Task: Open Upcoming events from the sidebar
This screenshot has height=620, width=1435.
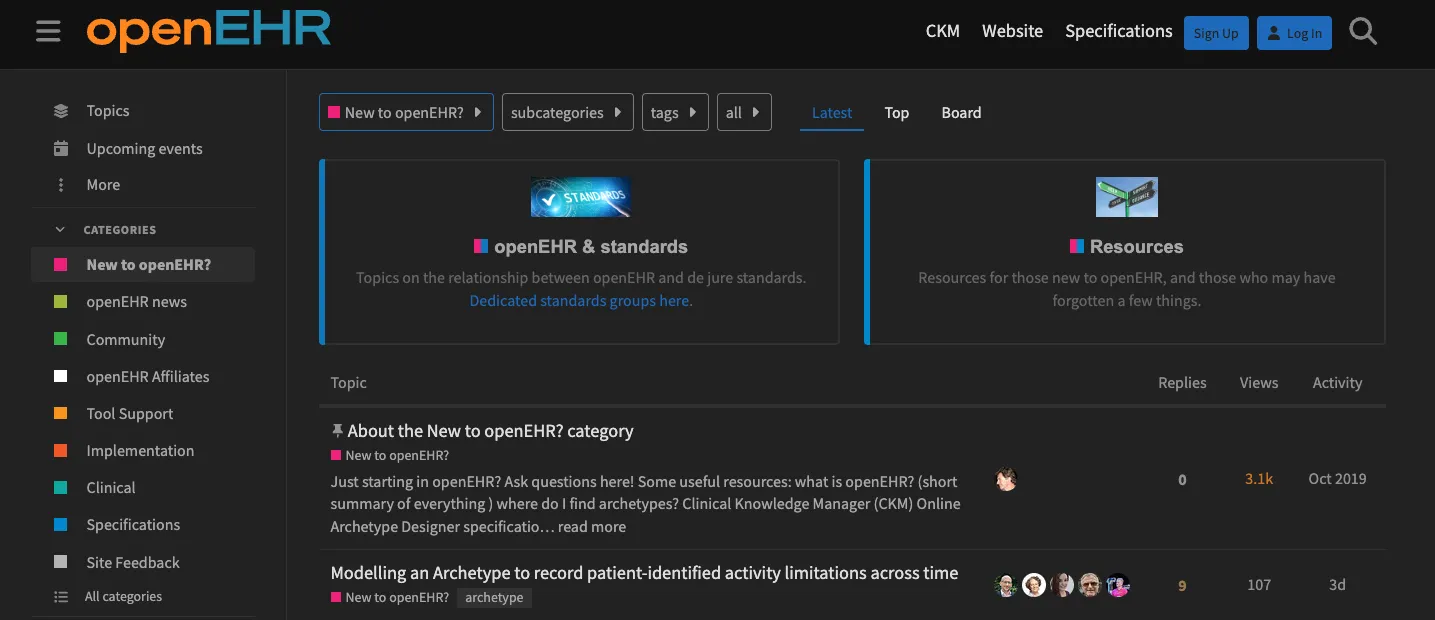Action: [x=142, y=148]
